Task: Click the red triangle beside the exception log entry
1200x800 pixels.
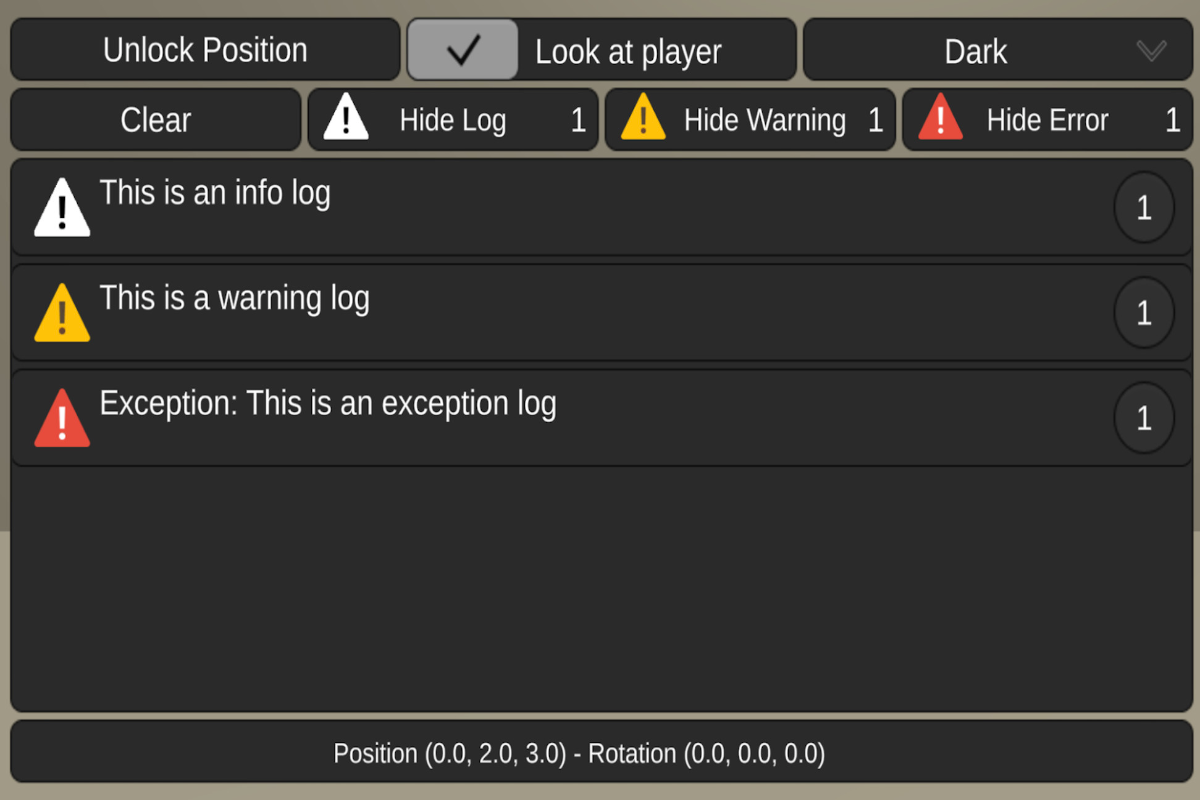Action: 62,419
